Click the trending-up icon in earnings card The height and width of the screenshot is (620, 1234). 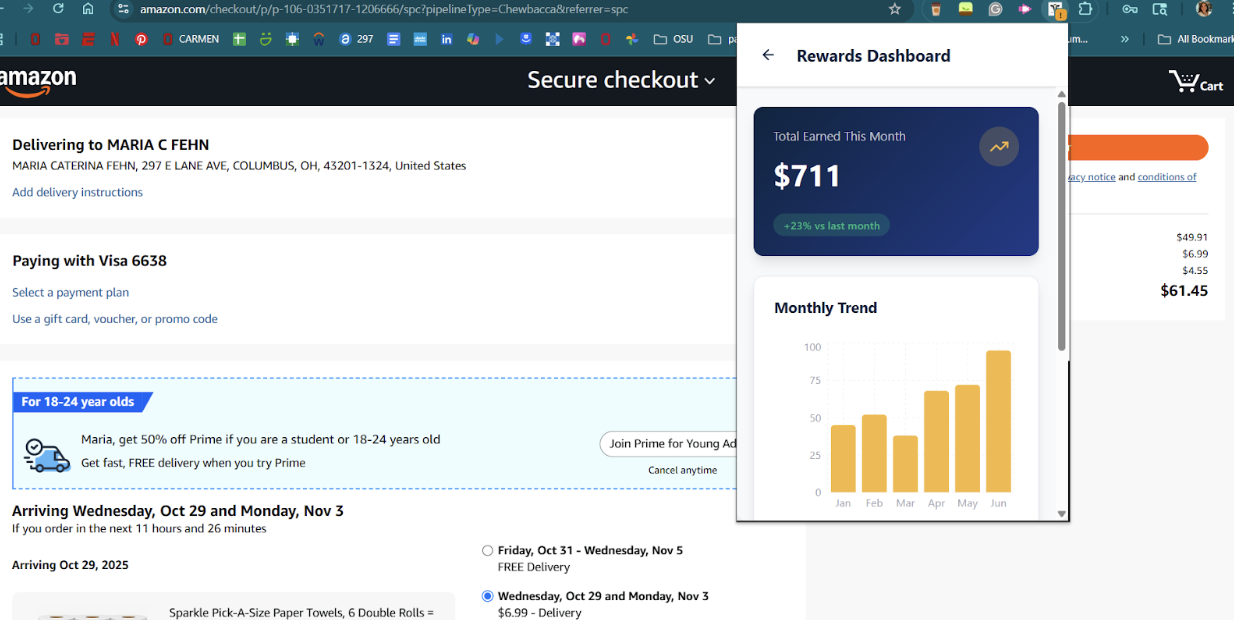pyautogui.click(x=999, y=147)
